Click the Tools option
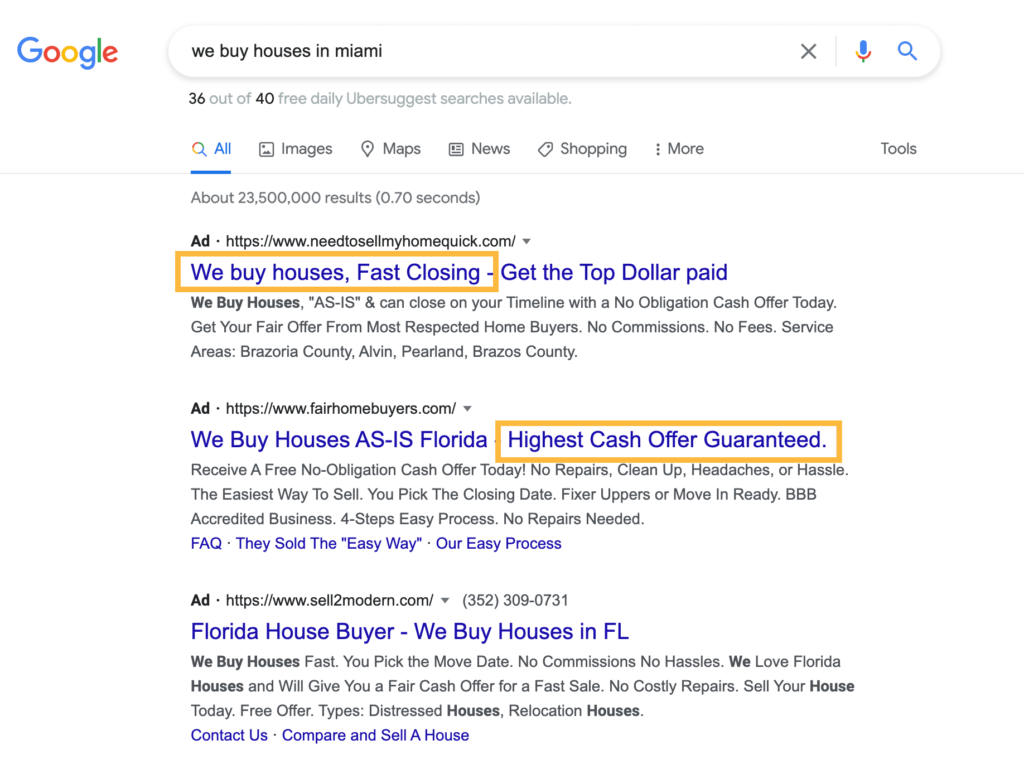This screenshot has width=1024, height=774. [897, 148]
